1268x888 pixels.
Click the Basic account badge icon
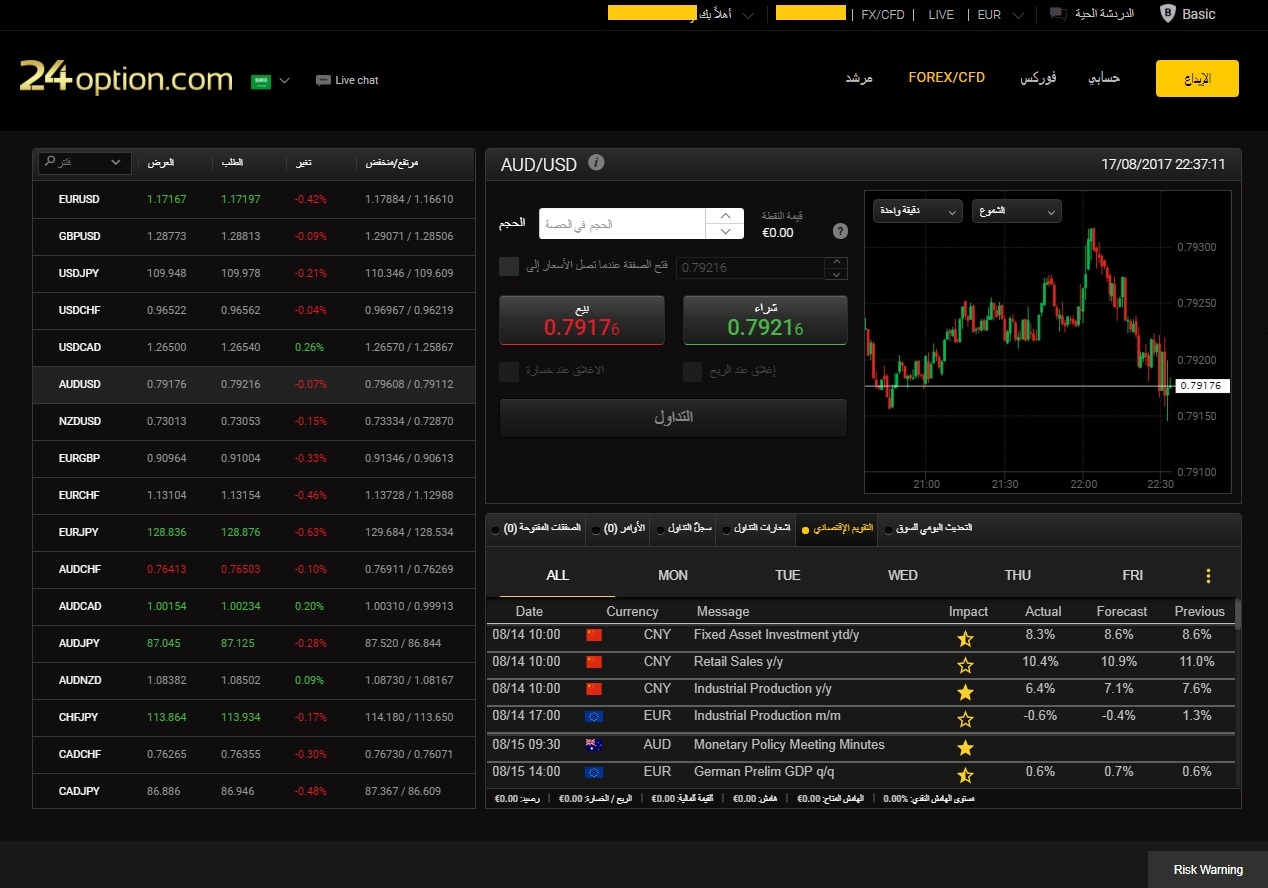point(1167,14)
